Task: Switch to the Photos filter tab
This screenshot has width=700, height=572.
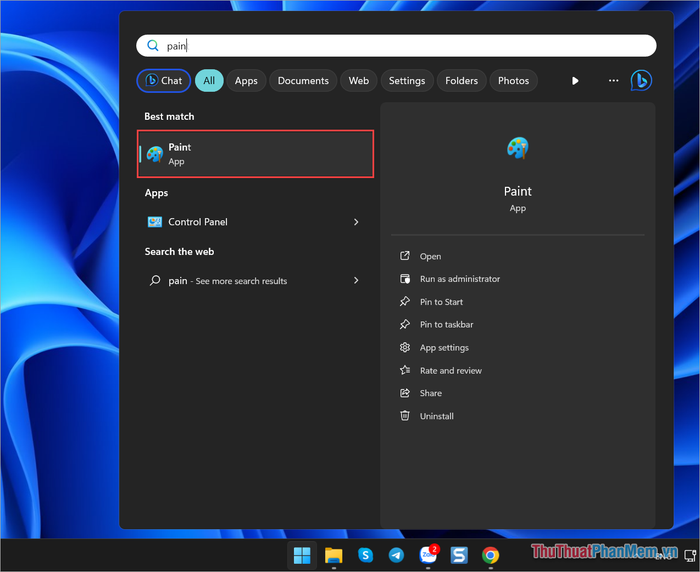Action: 513,81
